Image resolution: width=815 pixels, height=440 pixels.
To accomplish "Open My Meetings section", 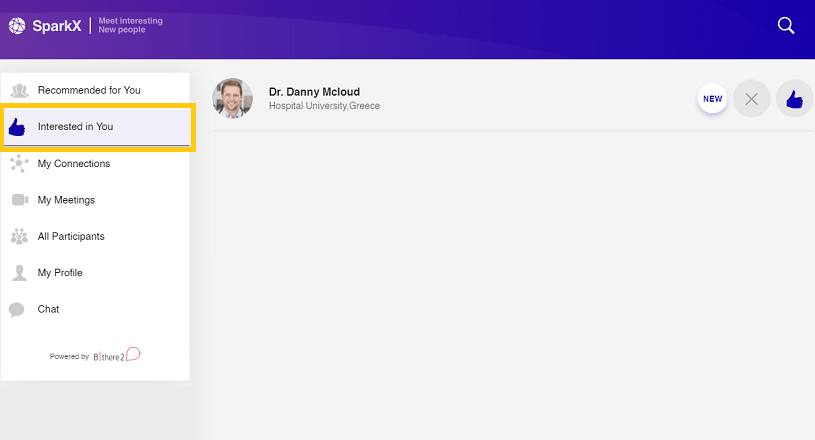I will tap(95, 200).
